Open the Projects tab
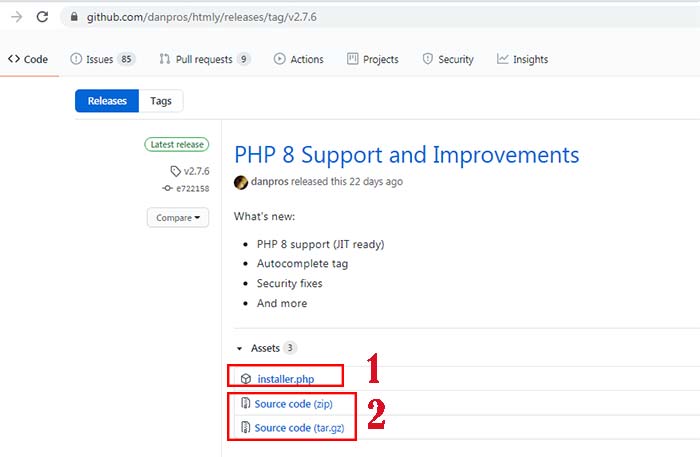 (372, 59)
